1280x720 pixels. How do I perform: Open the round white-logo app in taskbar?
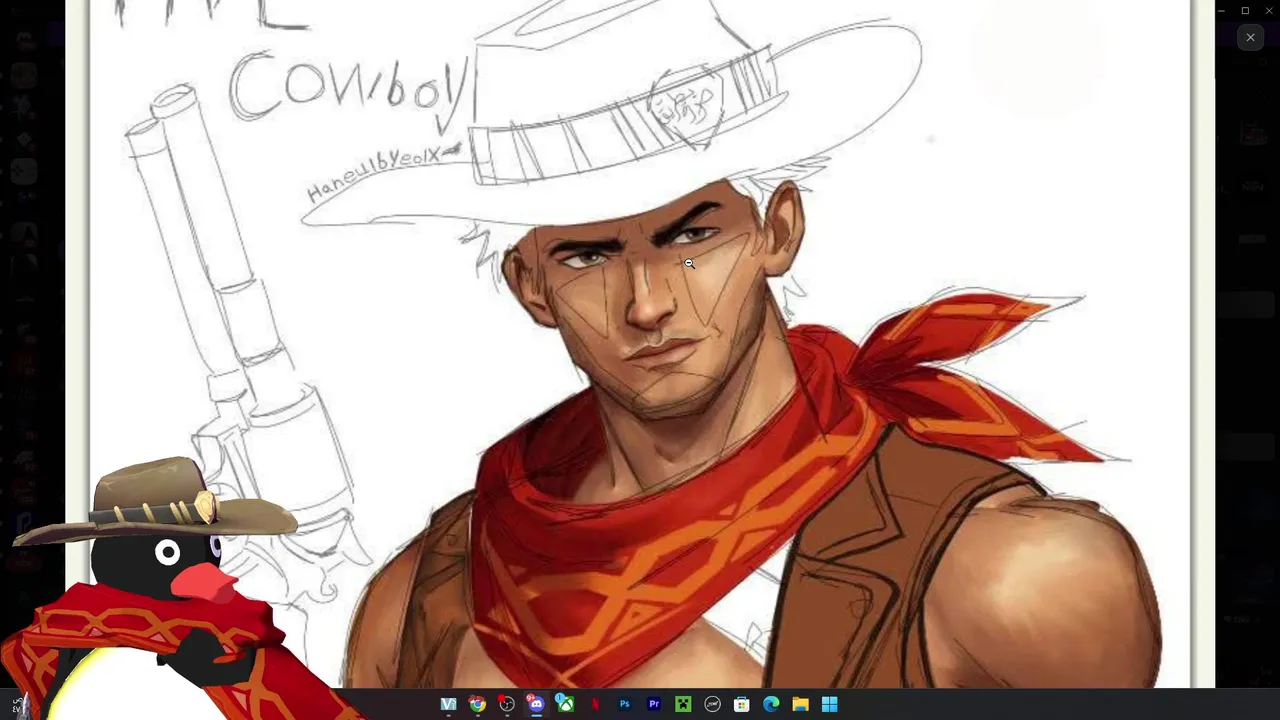pyautogui.click(x=712, y=705)
